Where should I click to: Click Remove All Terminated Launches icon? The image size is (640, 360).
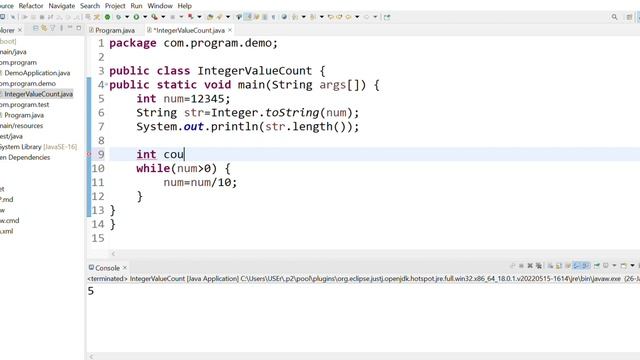click(539, 266)
